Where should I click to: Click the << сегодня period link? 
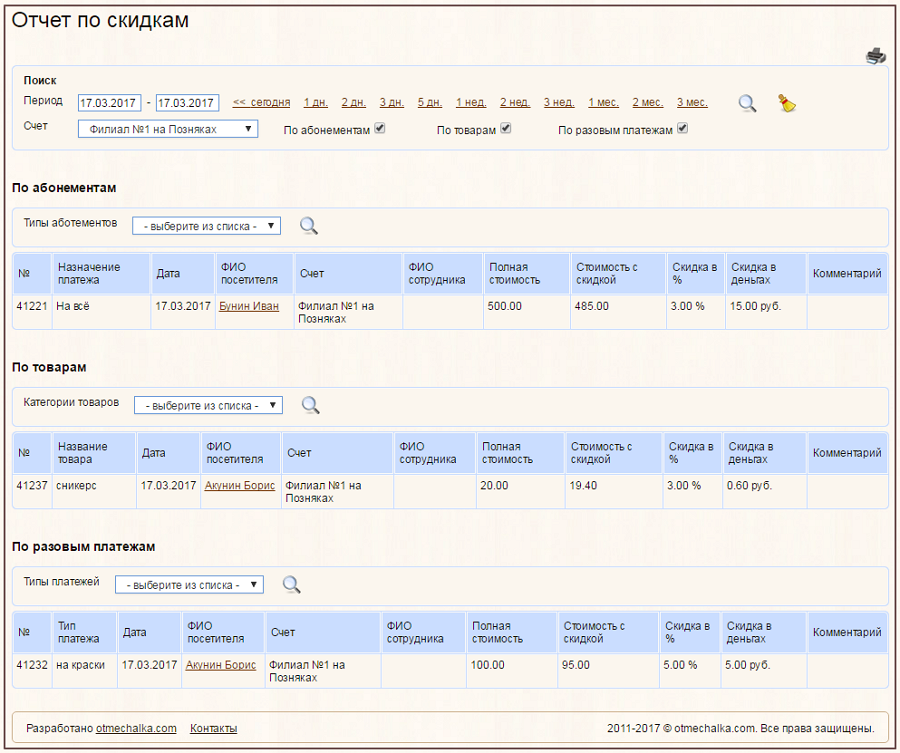[261, 103]
